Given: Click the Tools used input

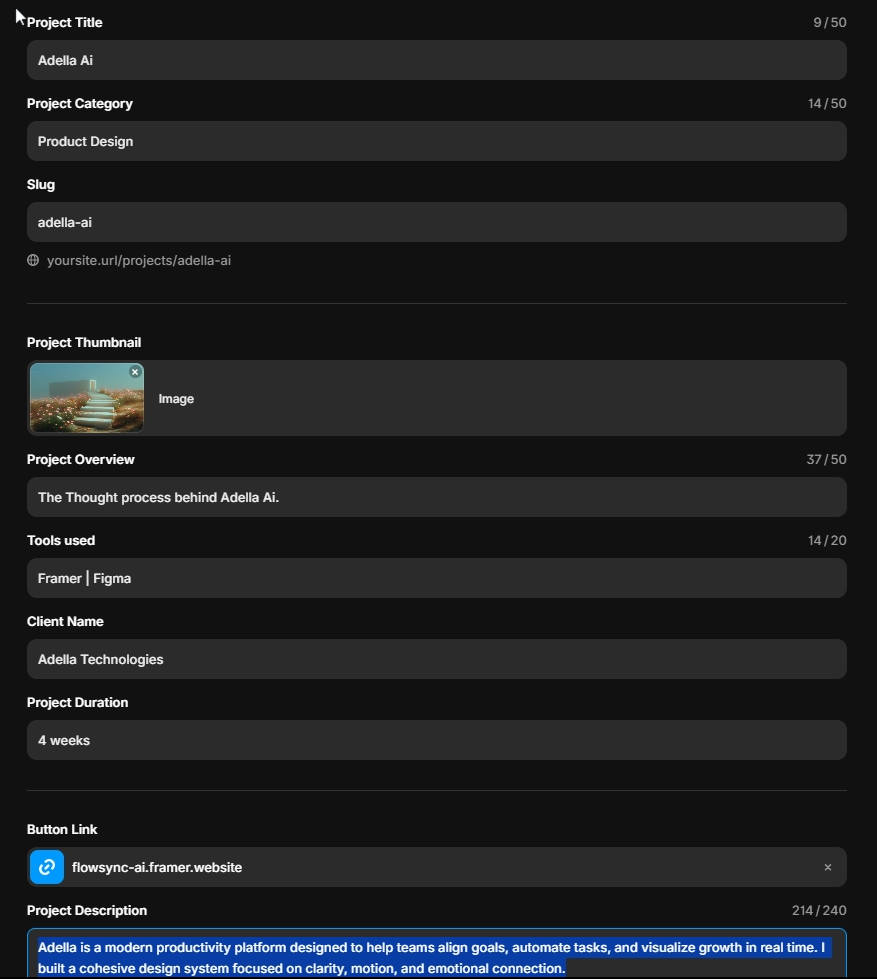Looking at the screenshot, I should [436, 578].
